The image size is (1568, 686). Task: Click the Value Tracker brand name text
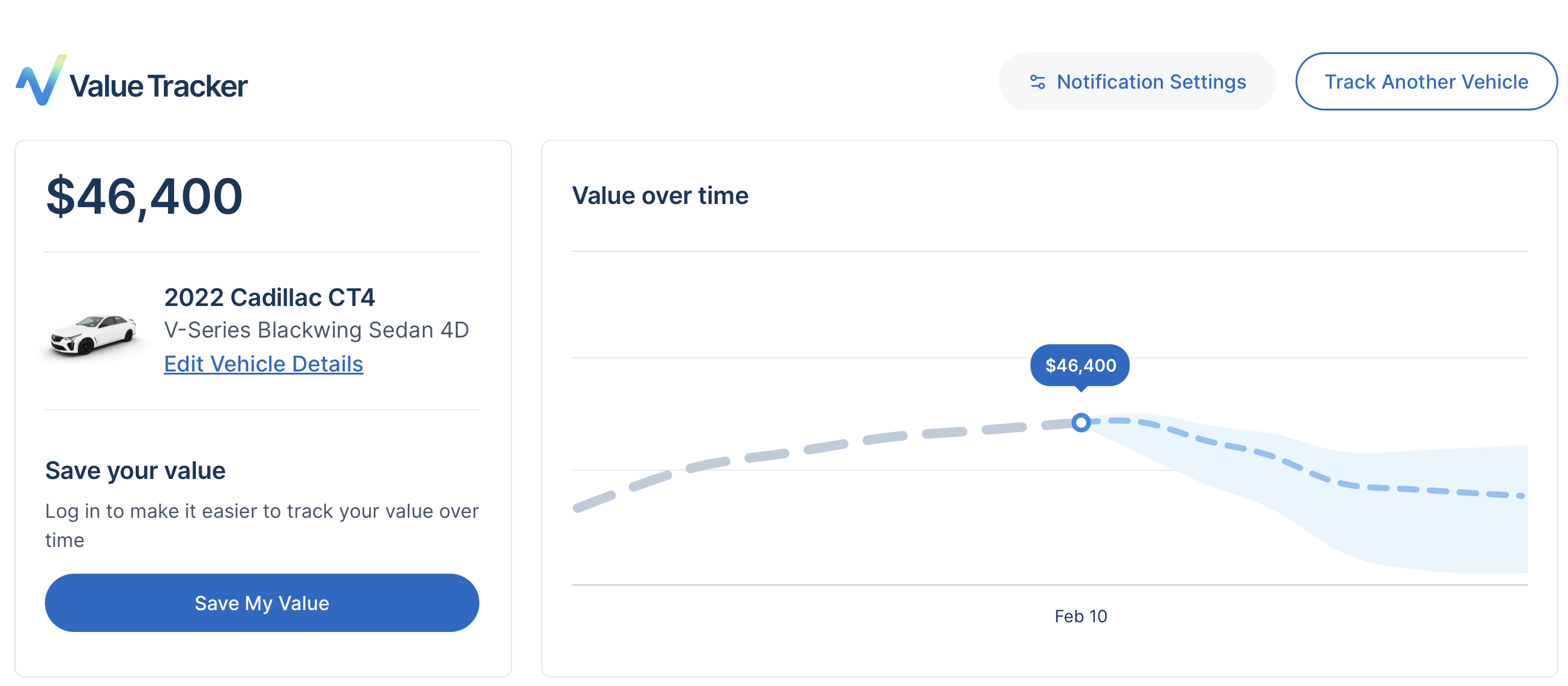point(158,86)
